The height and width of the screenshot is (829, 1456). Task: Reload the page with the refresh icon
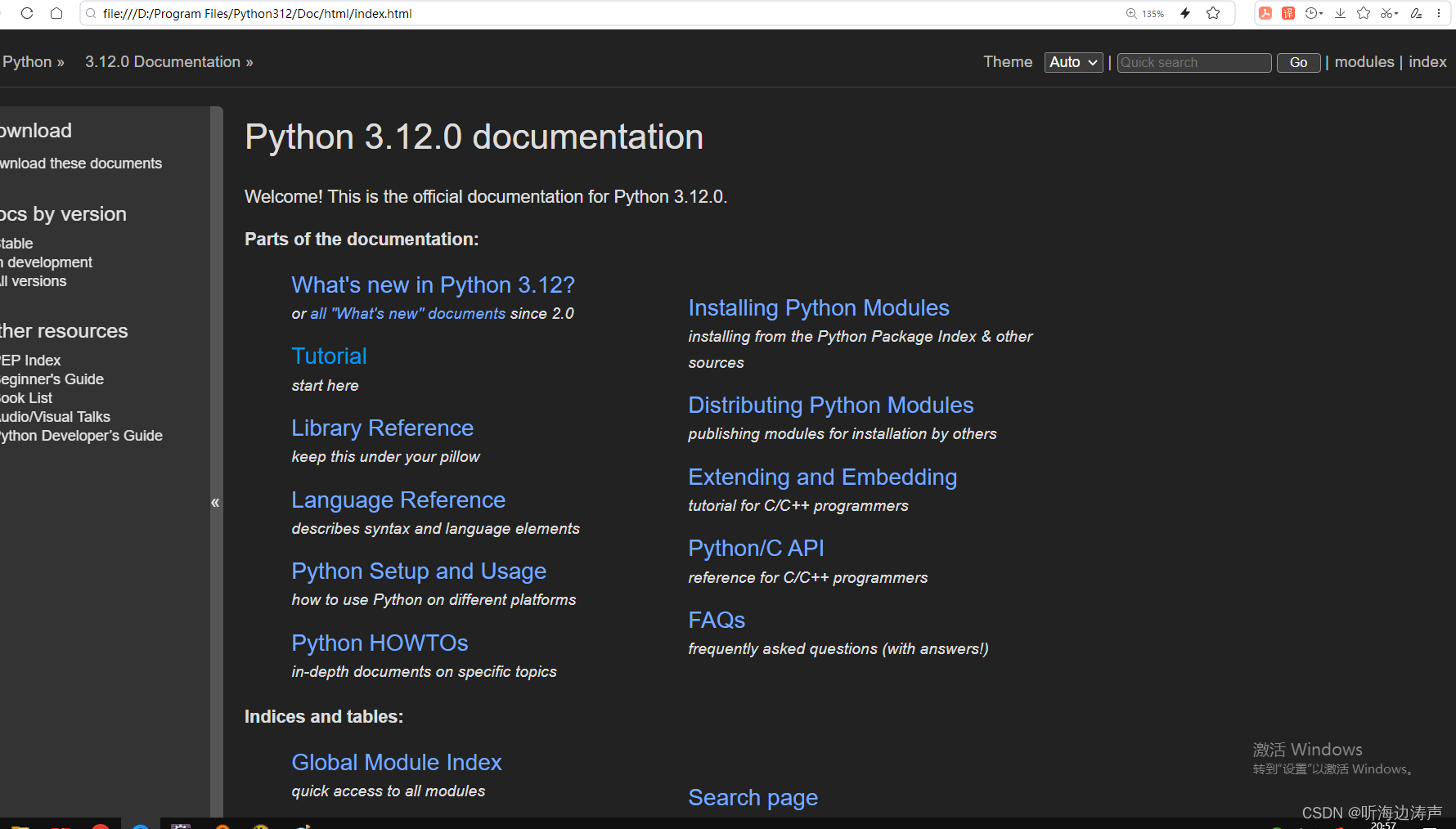point(27,13)
